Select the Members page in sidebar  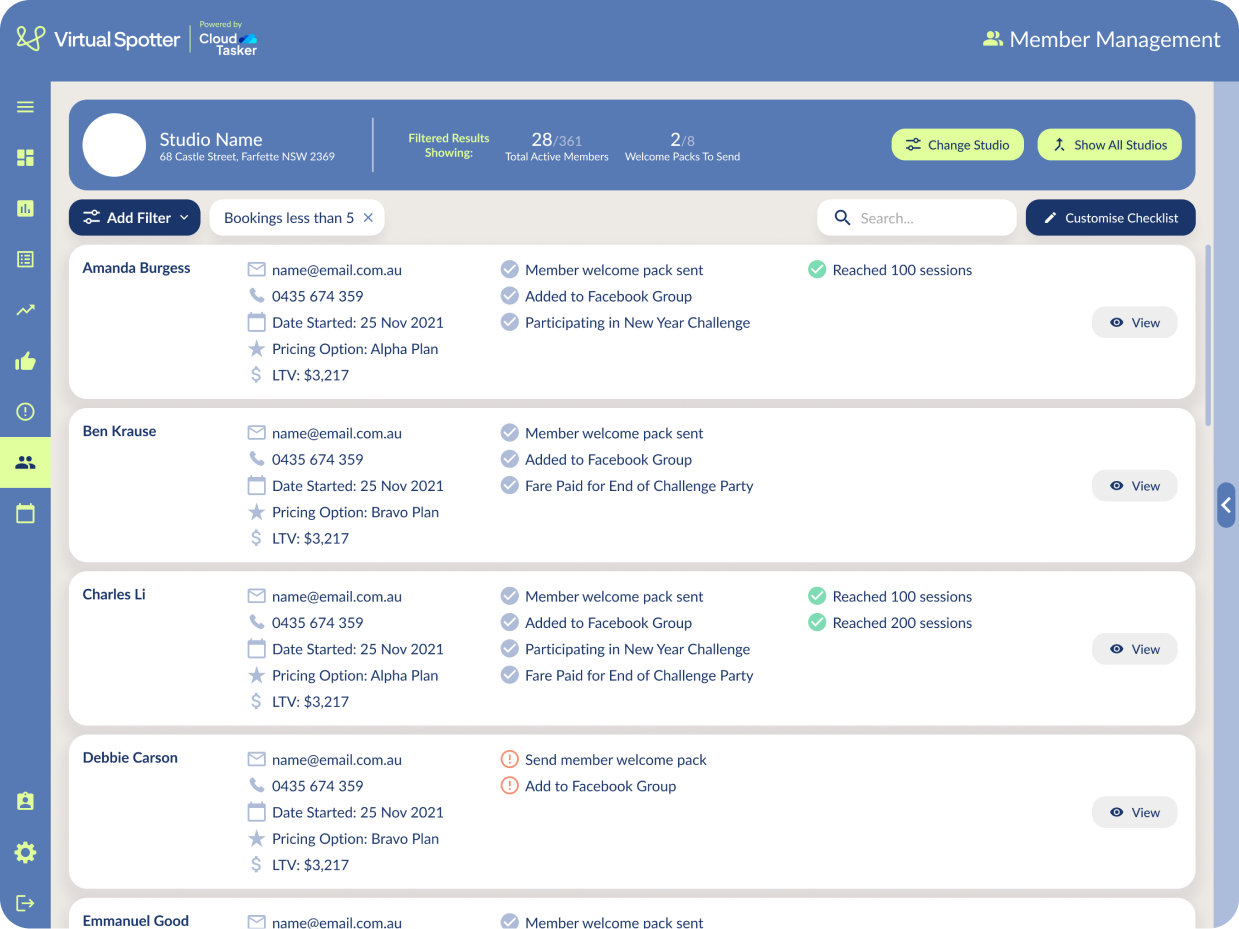pos(25,463)
